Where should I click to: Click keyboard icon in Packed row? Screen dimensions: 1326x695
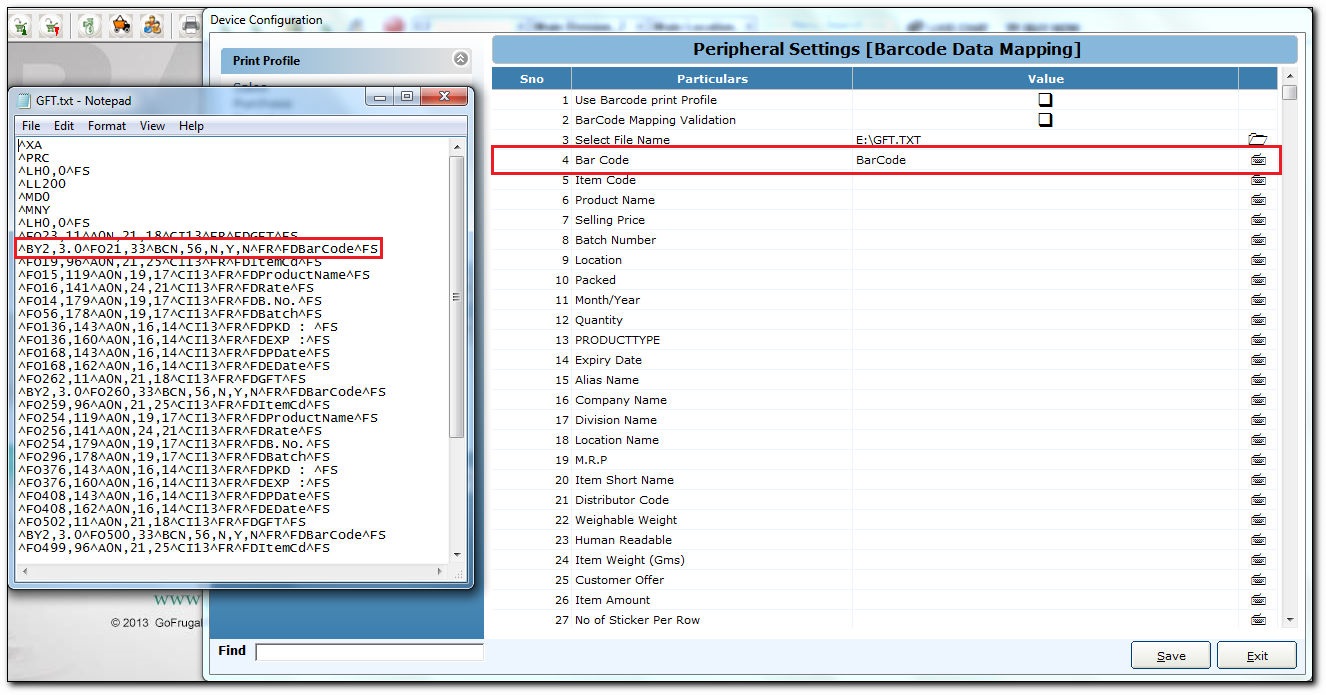click(1258, 280)
